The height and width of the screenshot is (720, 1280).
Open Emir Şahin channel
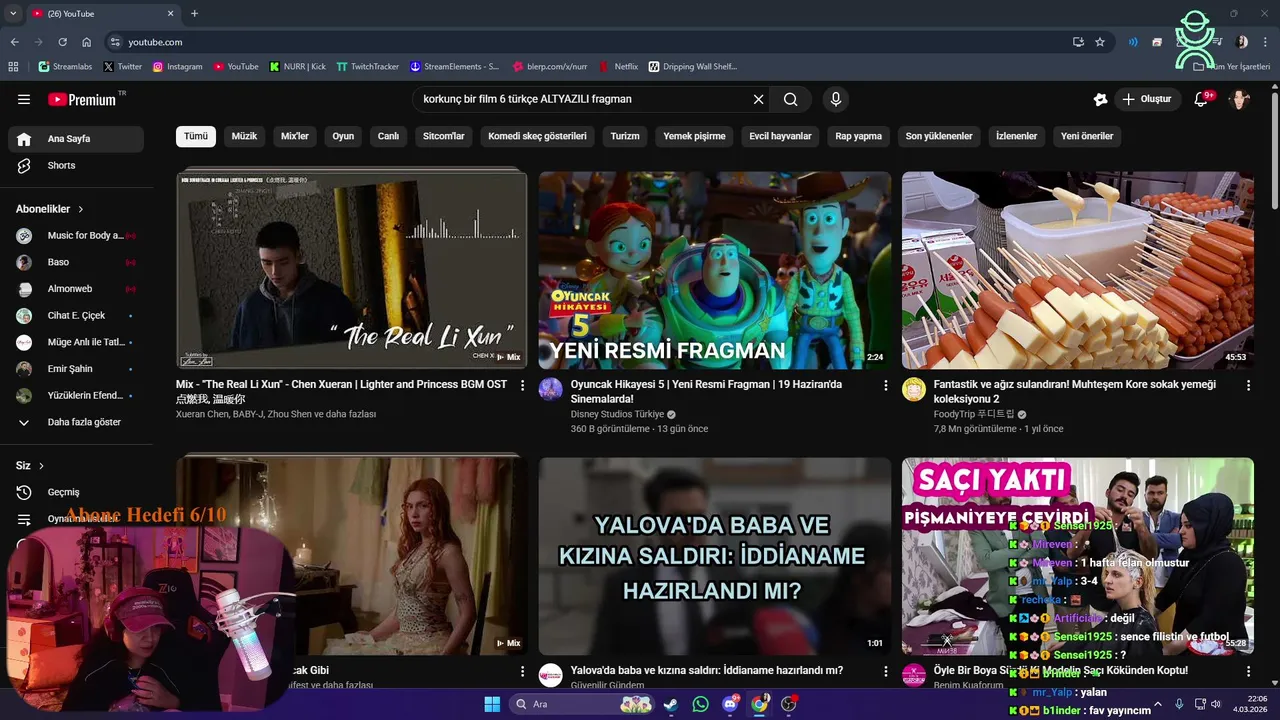[76, 368]
